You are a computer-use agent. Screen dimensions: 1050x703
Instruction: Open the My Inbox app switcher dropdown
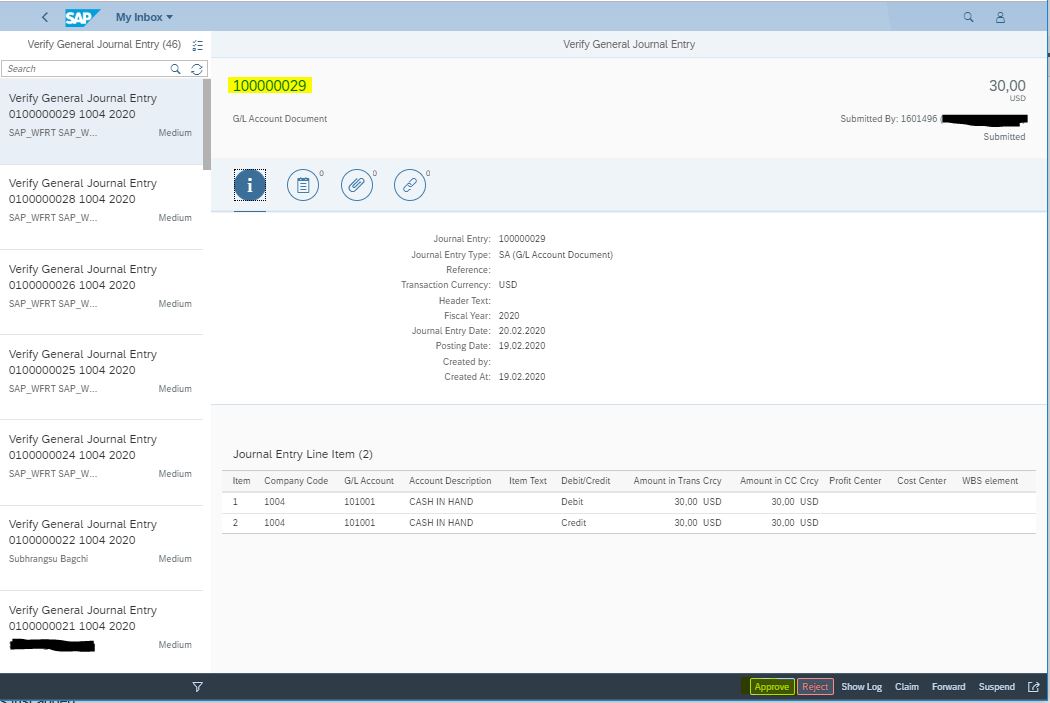click(143, 16)
